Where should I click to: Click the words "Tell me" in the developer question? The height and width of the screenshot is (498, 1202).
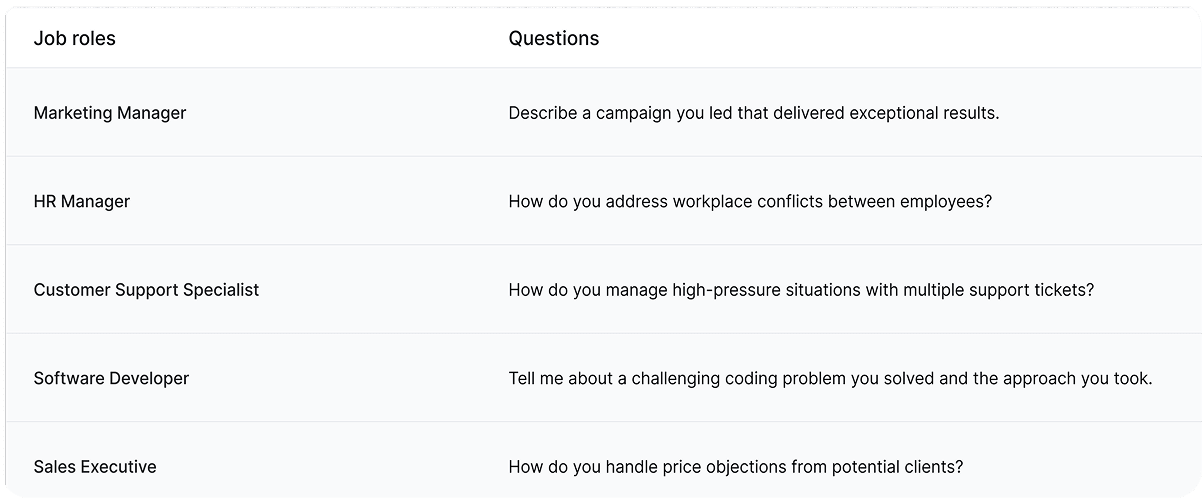pos(537,378)
